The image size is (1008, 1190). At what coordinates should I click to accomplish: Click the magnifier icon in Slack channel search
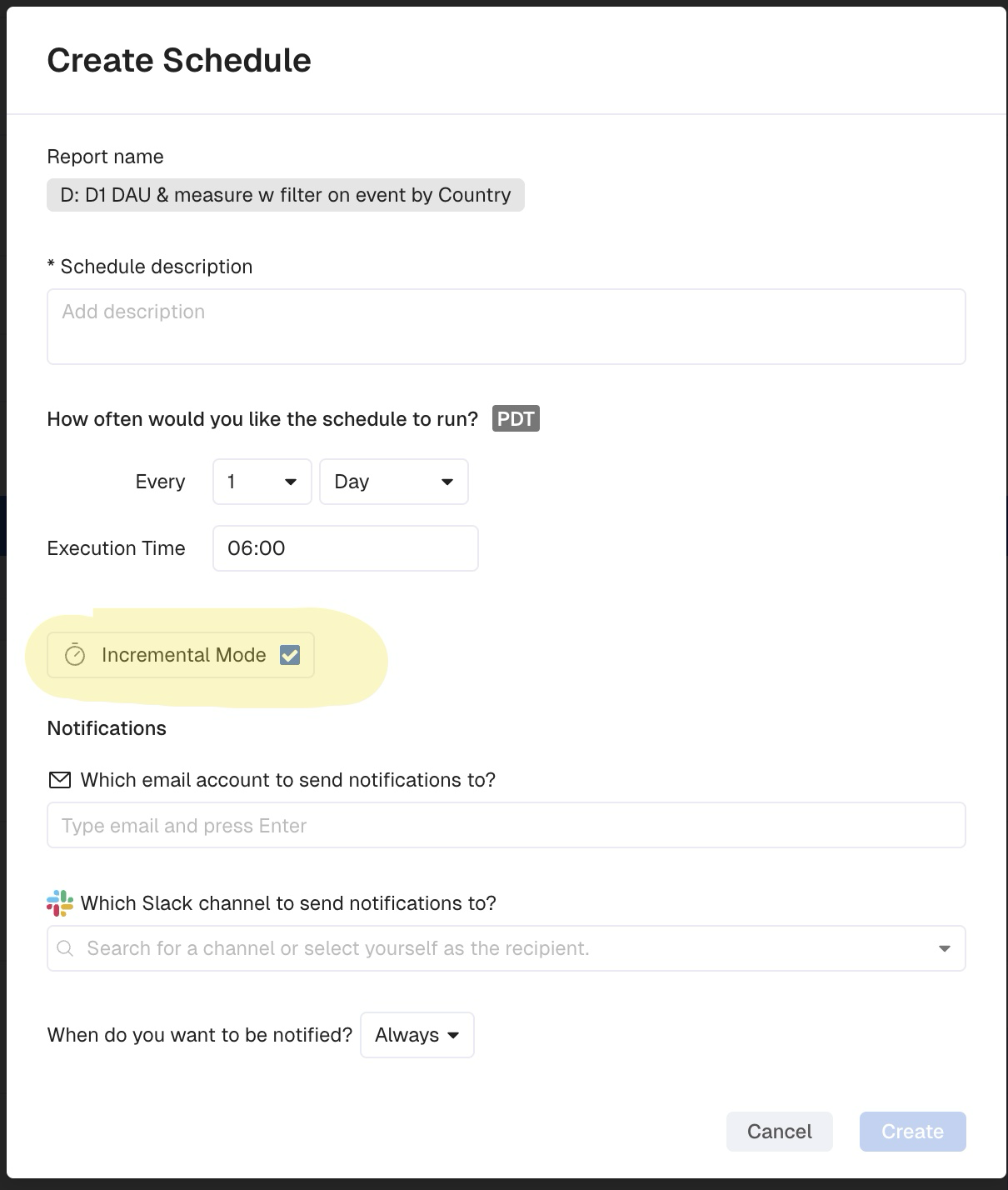coord(65,948)
